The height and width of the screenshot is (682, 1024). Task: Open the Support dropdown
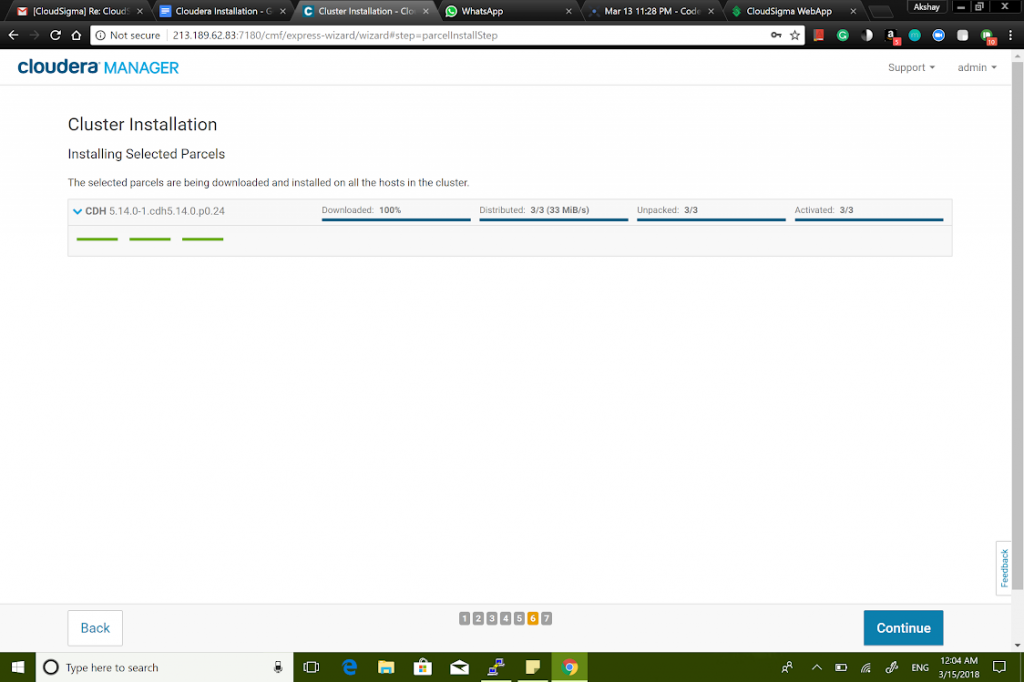[909, 67]
